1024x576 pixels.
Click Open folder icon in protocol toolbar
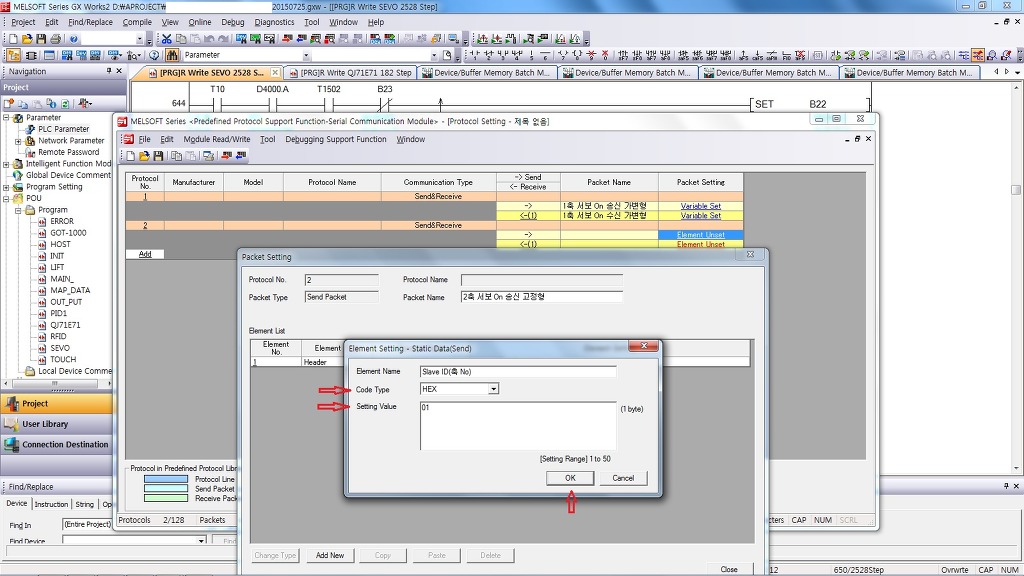tap(144, 156)
